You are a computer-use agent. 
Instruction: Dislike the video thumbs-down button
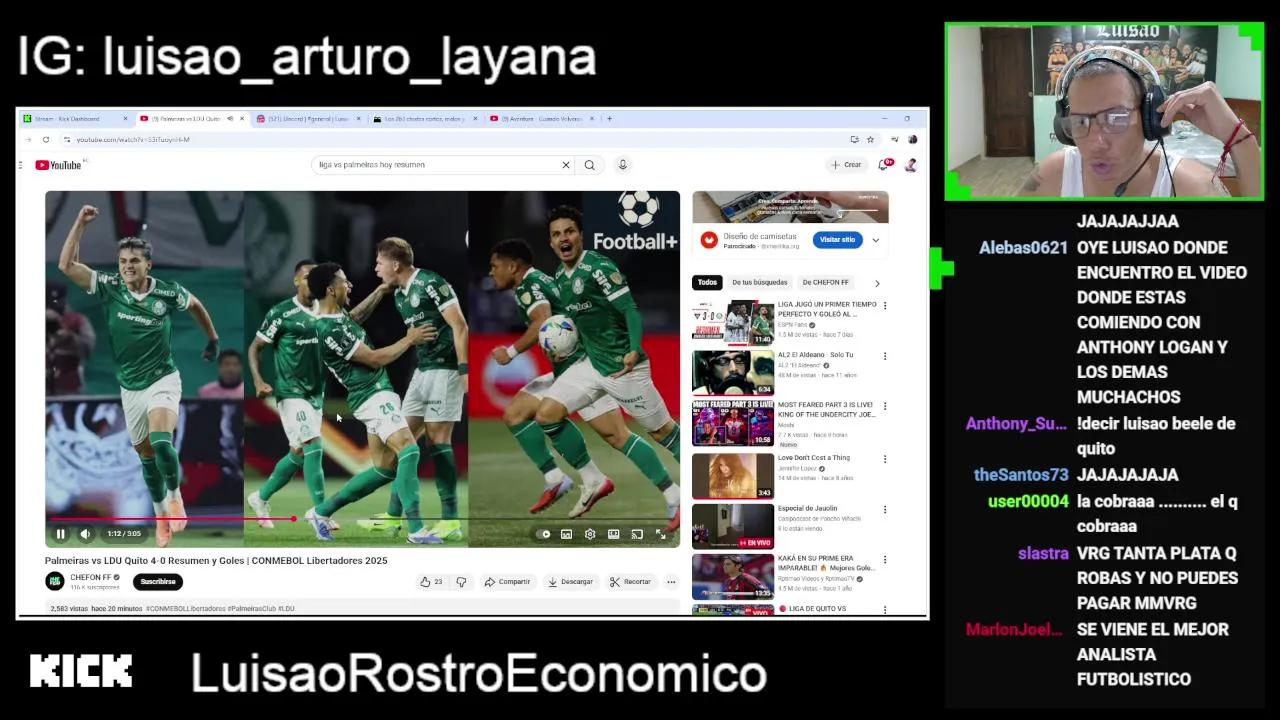coord(461,581)
